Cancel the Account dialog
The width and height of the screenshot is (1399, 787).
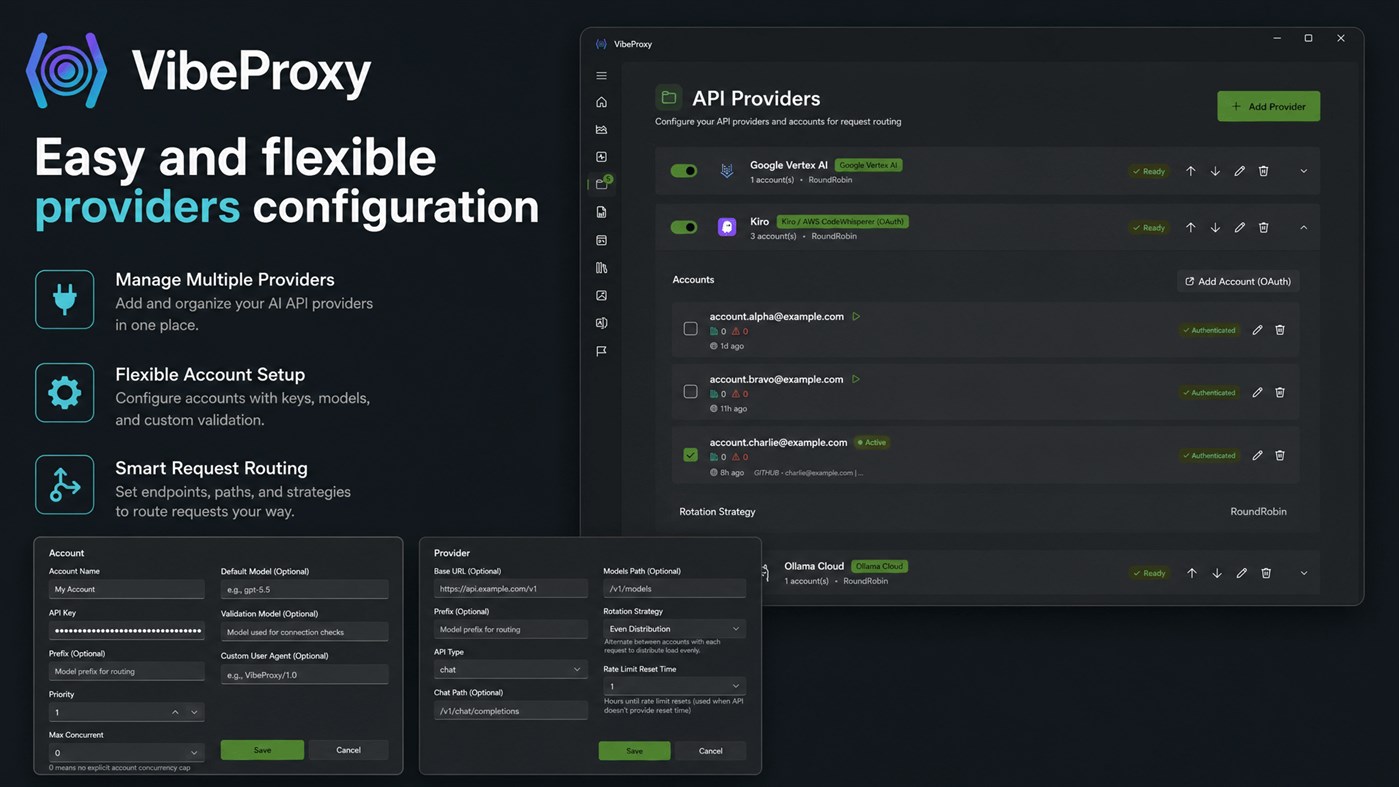pos(348,750)
